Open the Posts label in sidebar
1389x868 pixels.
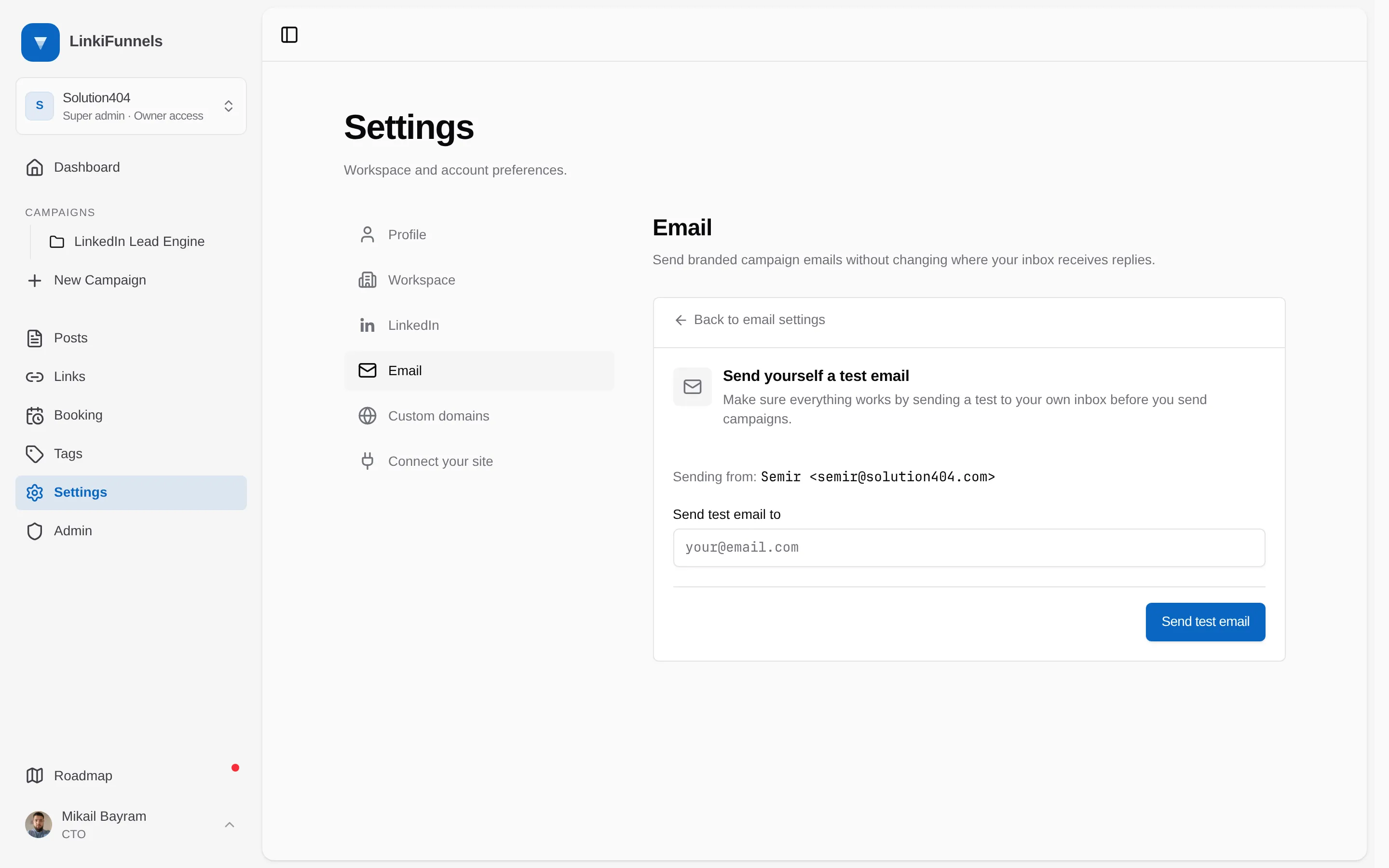(70, 338)
